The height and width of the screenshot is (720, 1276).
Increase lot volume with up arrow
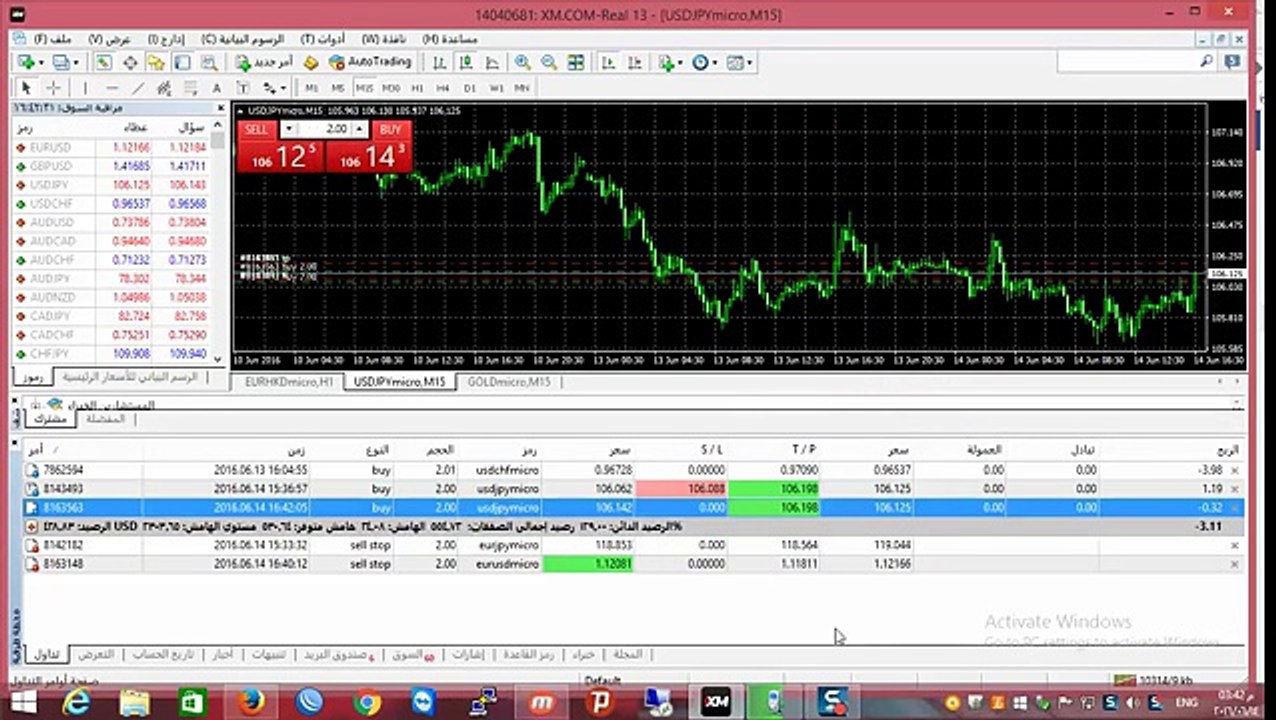[x=359, y=129]
